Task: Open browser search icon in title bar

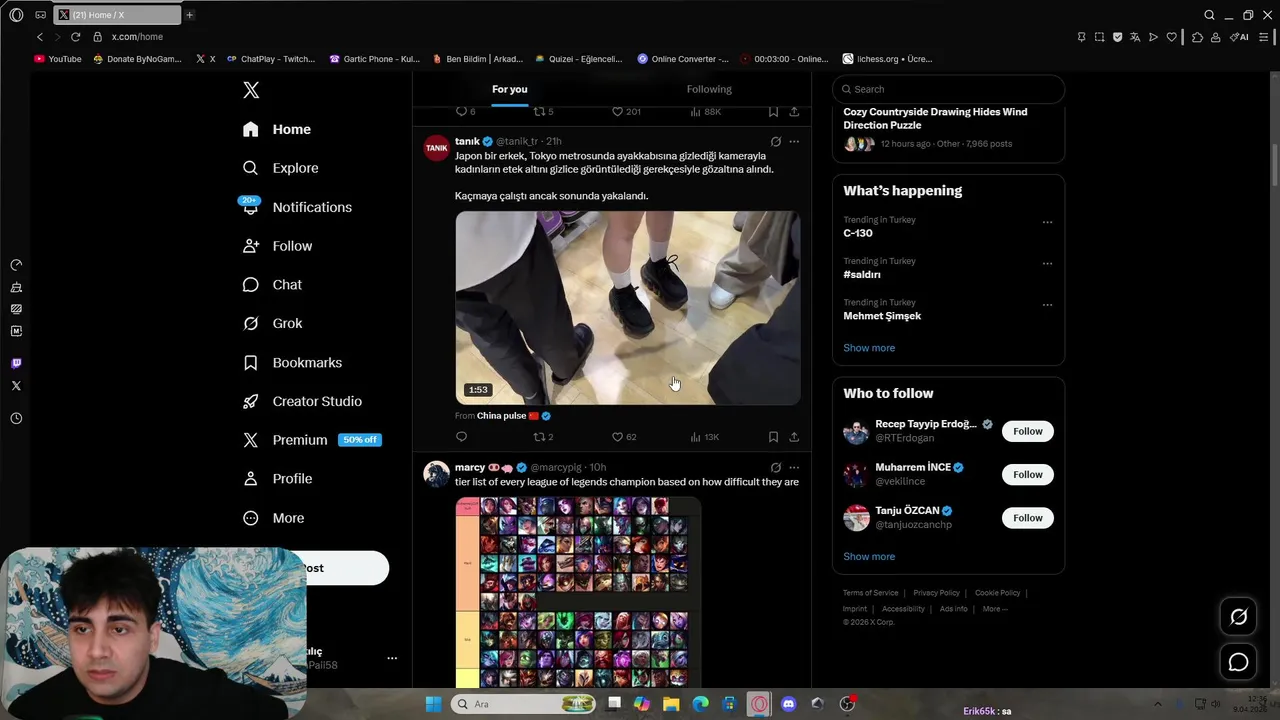Action: click(1209, 15)
